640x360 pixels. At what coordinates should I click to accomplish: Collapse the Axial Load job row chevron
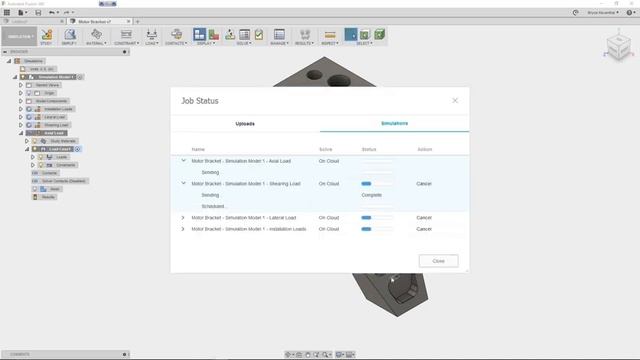coord(183,161)
